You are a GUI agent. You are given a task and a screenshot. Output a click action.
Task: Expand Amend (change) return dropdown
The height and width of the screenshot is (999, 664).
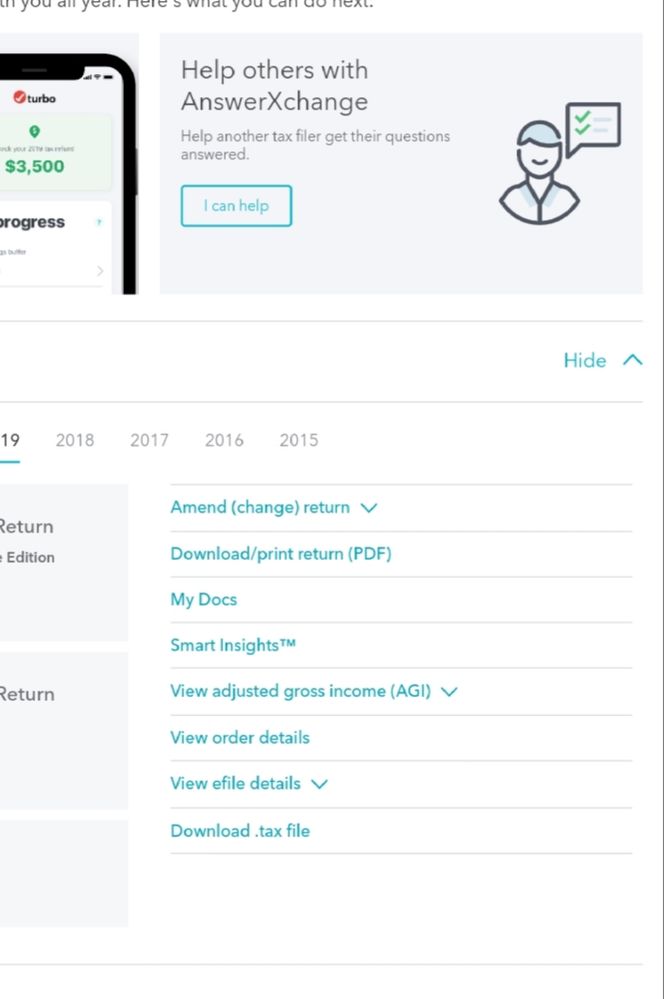(369, 508)
